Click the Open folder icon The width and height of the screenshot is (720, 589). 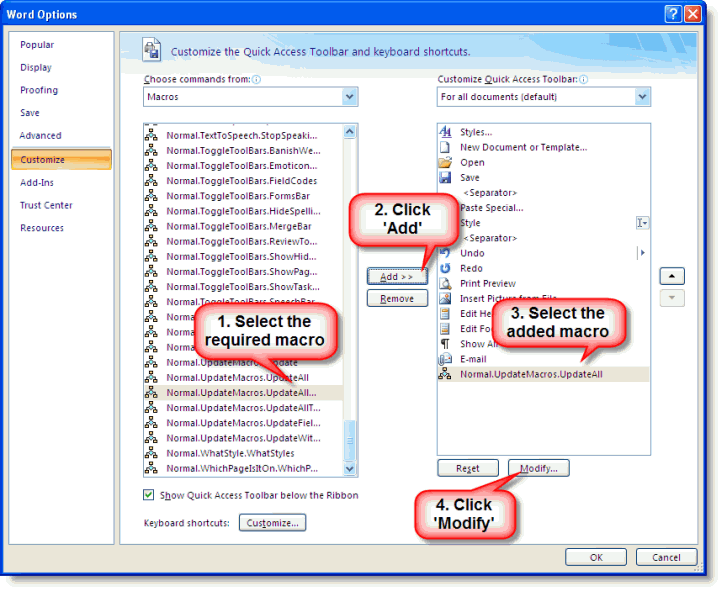[x=445, y=162]
